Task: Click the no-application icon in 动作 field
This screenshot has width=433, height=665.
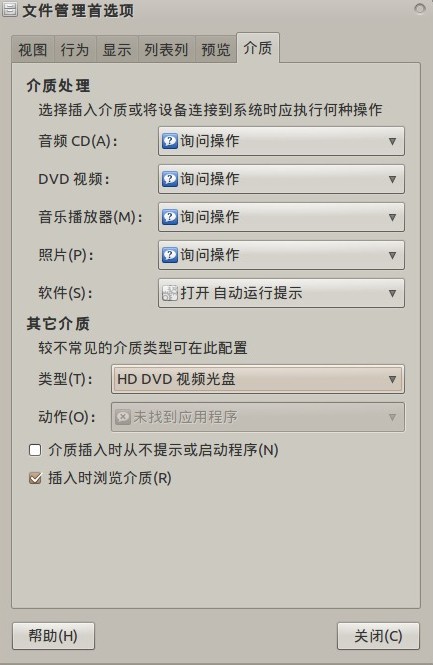Action: pos(123,417)
